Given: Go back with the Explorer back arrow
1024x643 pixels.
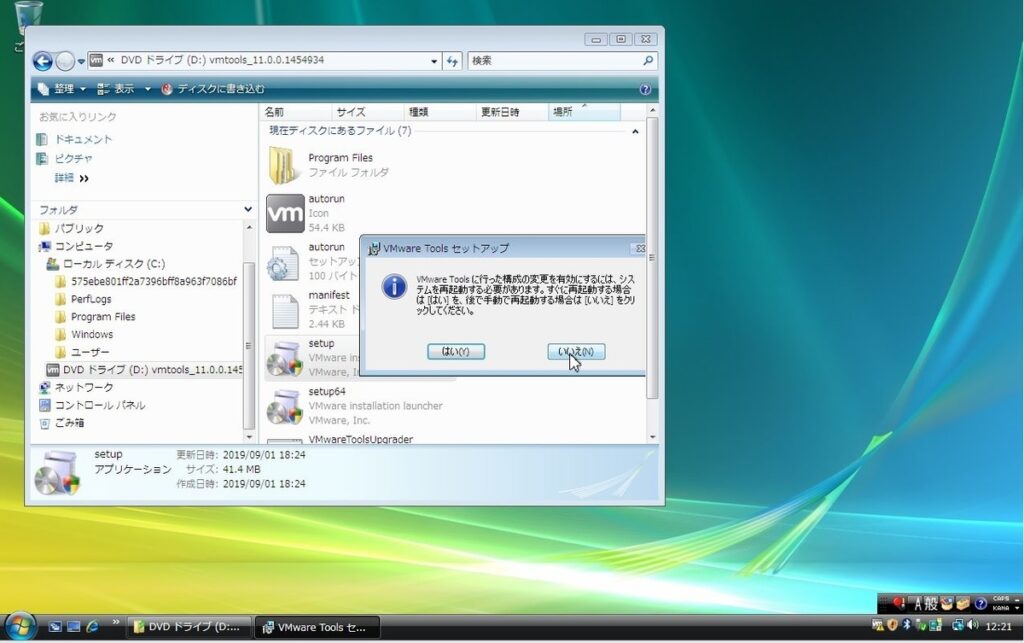Looking at the screenshot, I should tap(42, 61).
